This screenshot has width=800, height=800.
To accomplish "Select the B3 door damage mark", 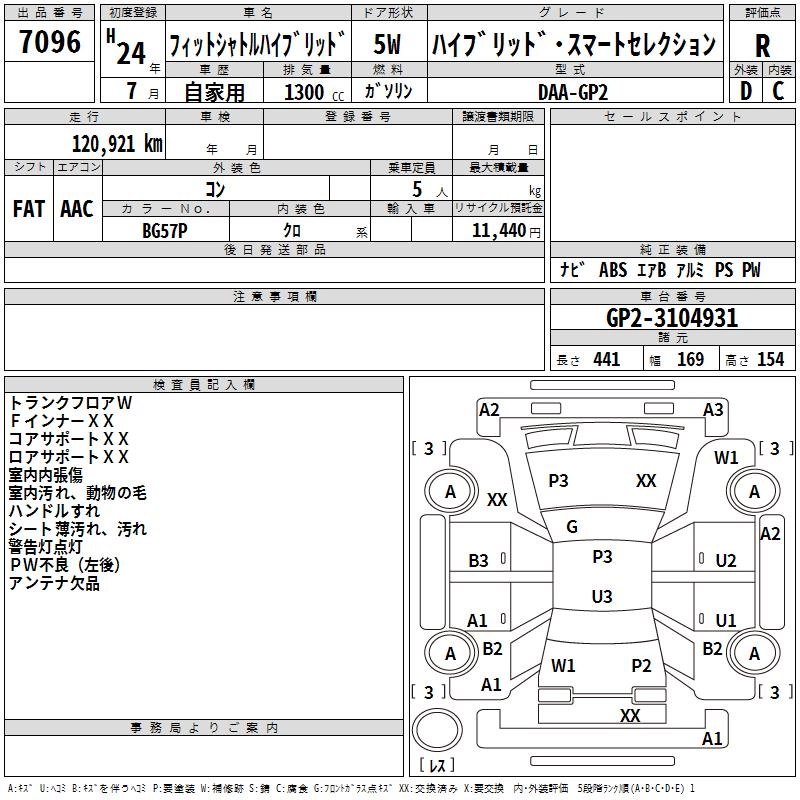I will point(479,561).
